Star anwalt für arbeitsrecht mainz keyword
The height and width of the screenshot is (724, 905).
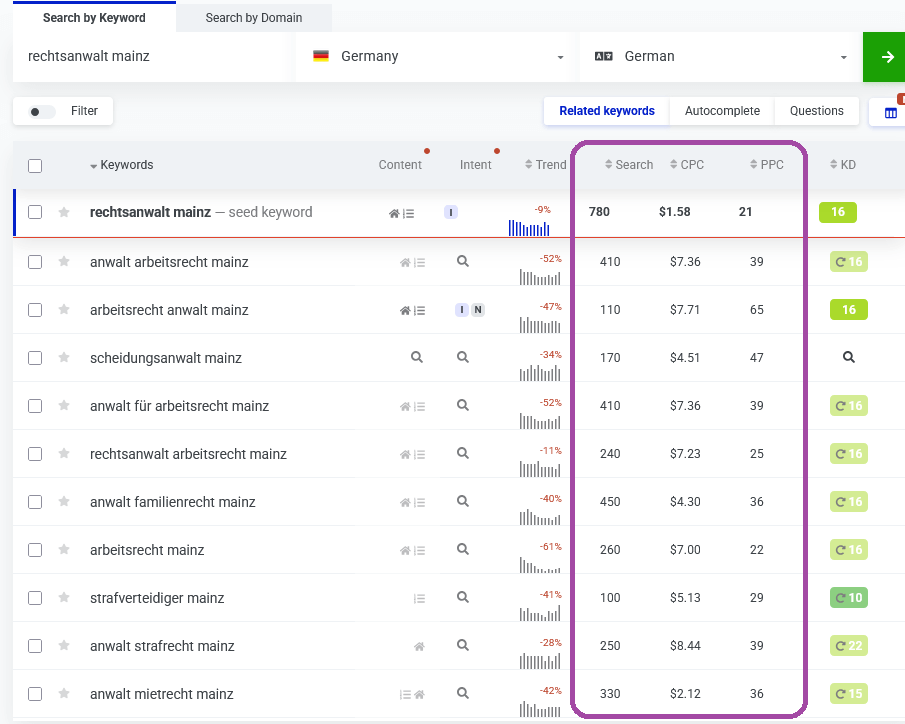click(x=64, y=405)
